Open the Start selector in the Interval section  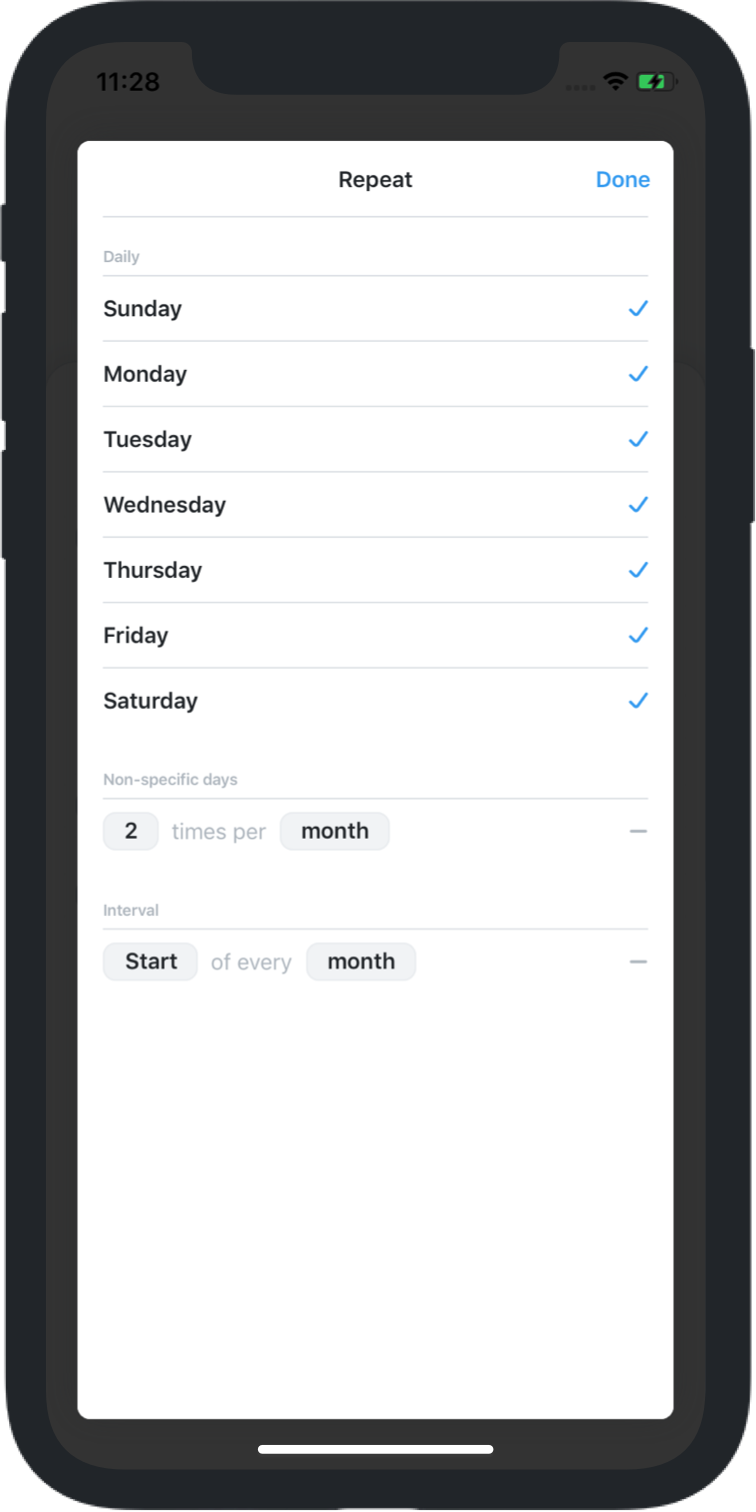tap(150, 961)
